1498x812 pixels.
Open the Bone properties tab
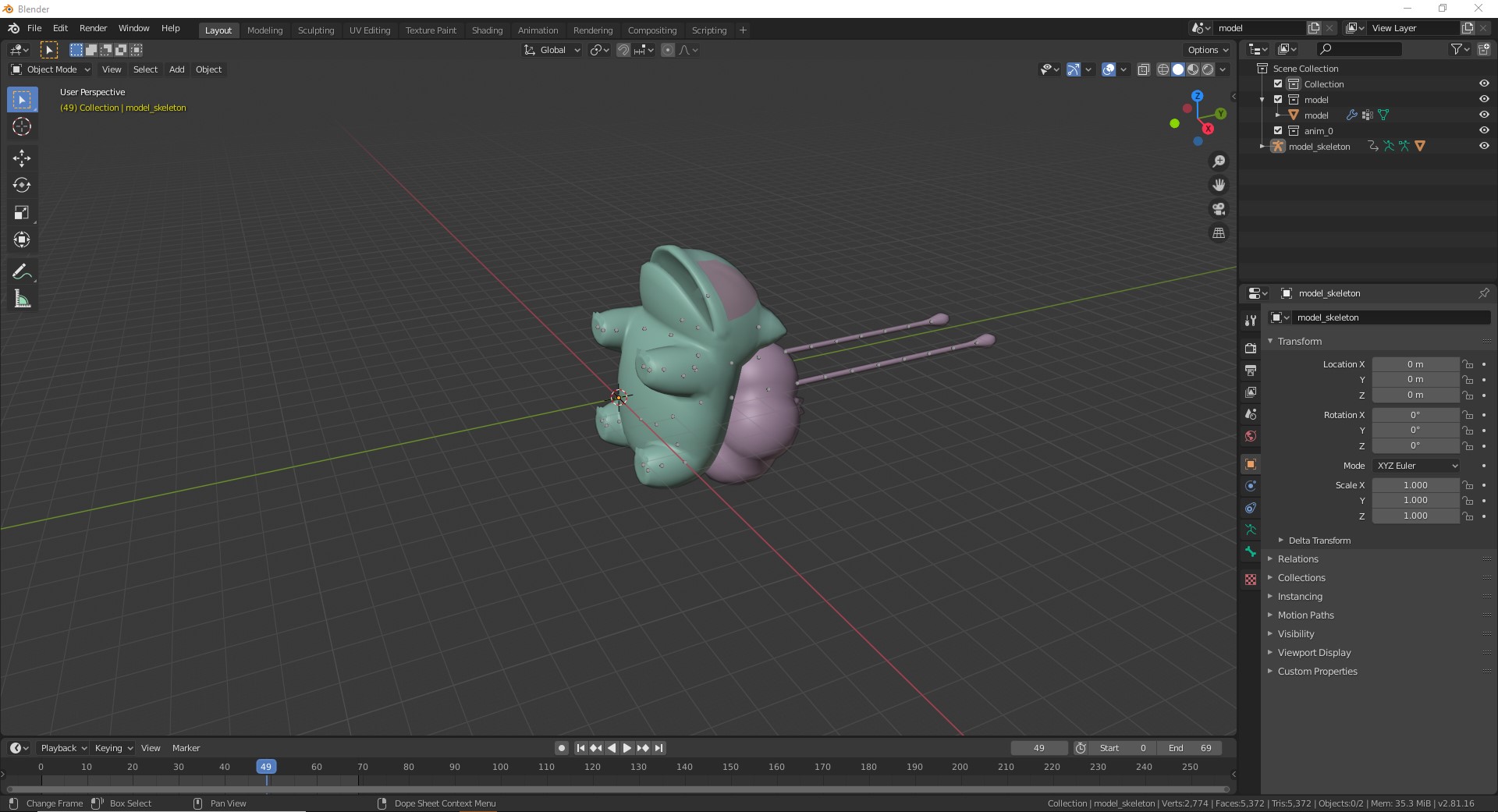[1251, 551]
